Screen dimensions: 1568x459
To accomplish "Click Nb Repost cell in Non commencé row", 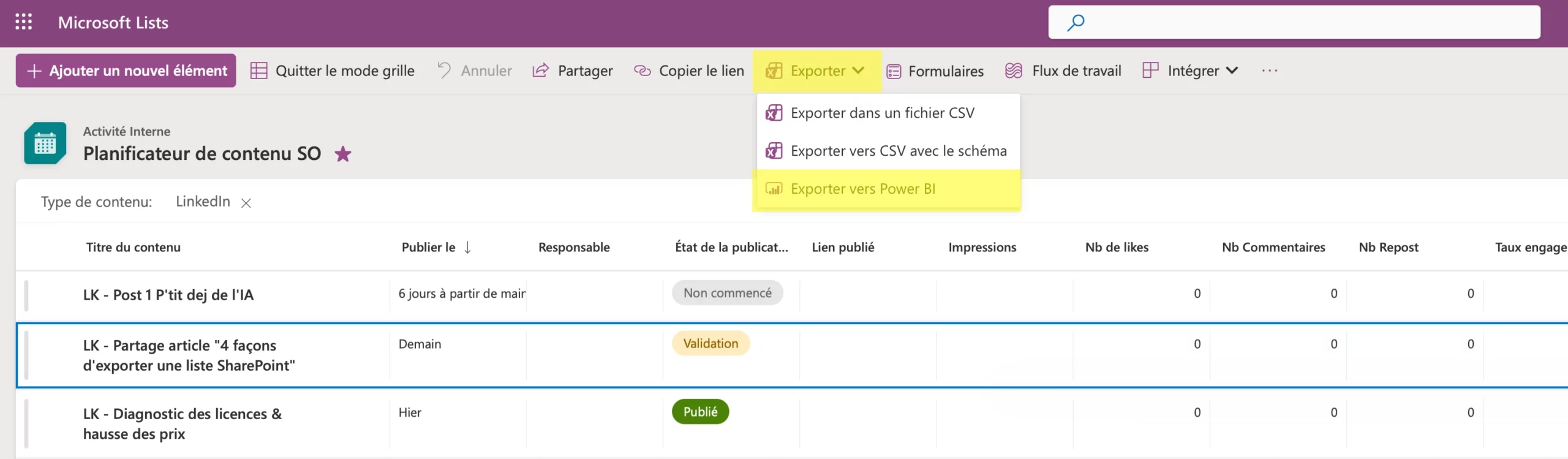I will (1415, 295).
